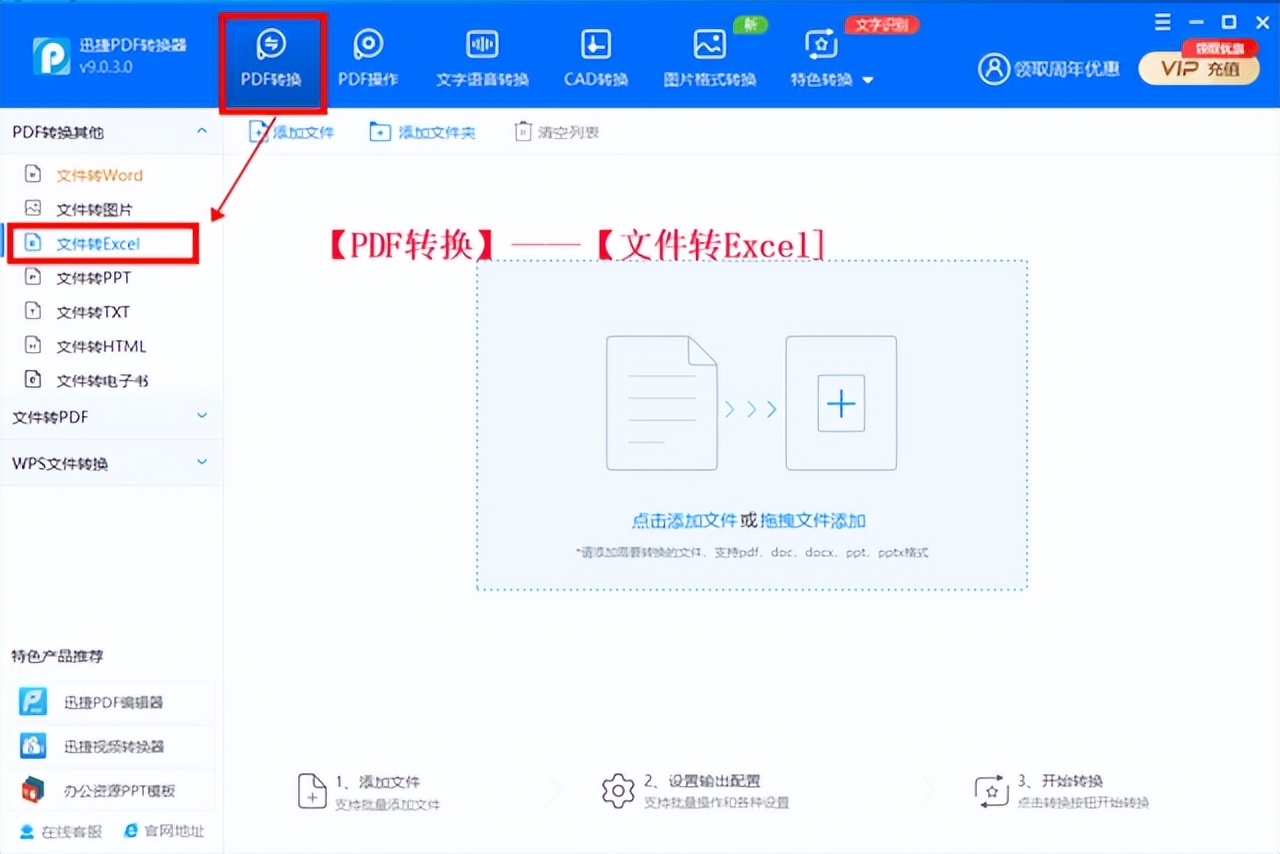Select 文件转TXT option
The image size is (1280, 854).
93,312
